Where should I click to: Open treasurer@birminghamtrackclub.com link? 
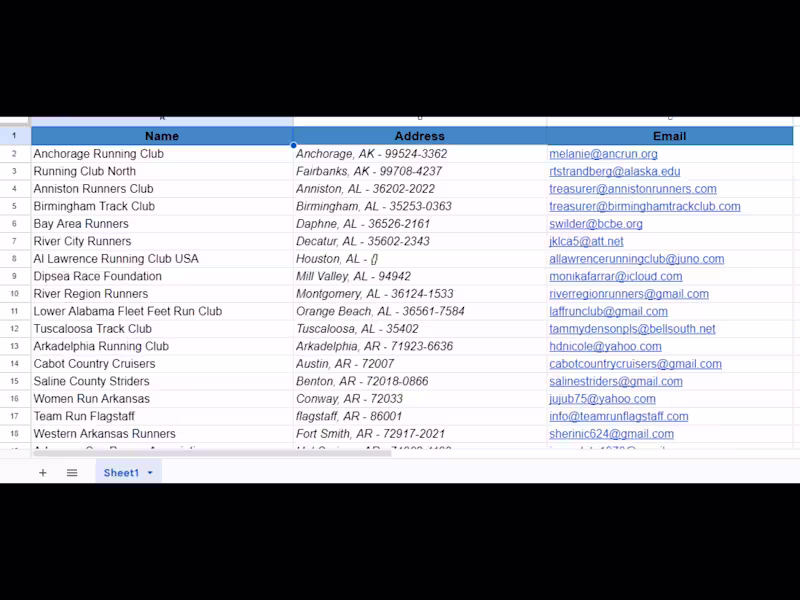click(644, 207)
